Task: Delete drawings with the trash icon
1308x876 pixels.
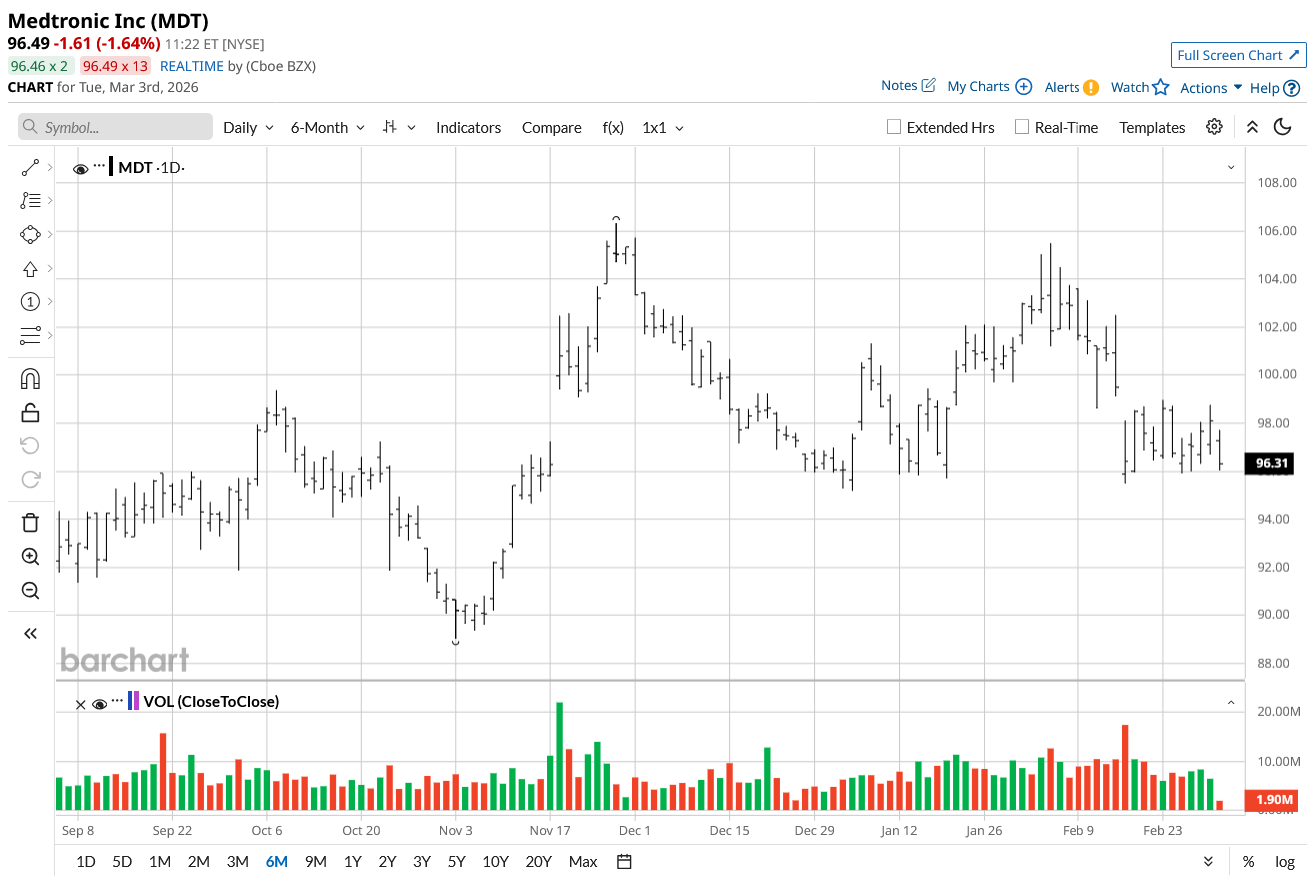Action: [30, 522]
